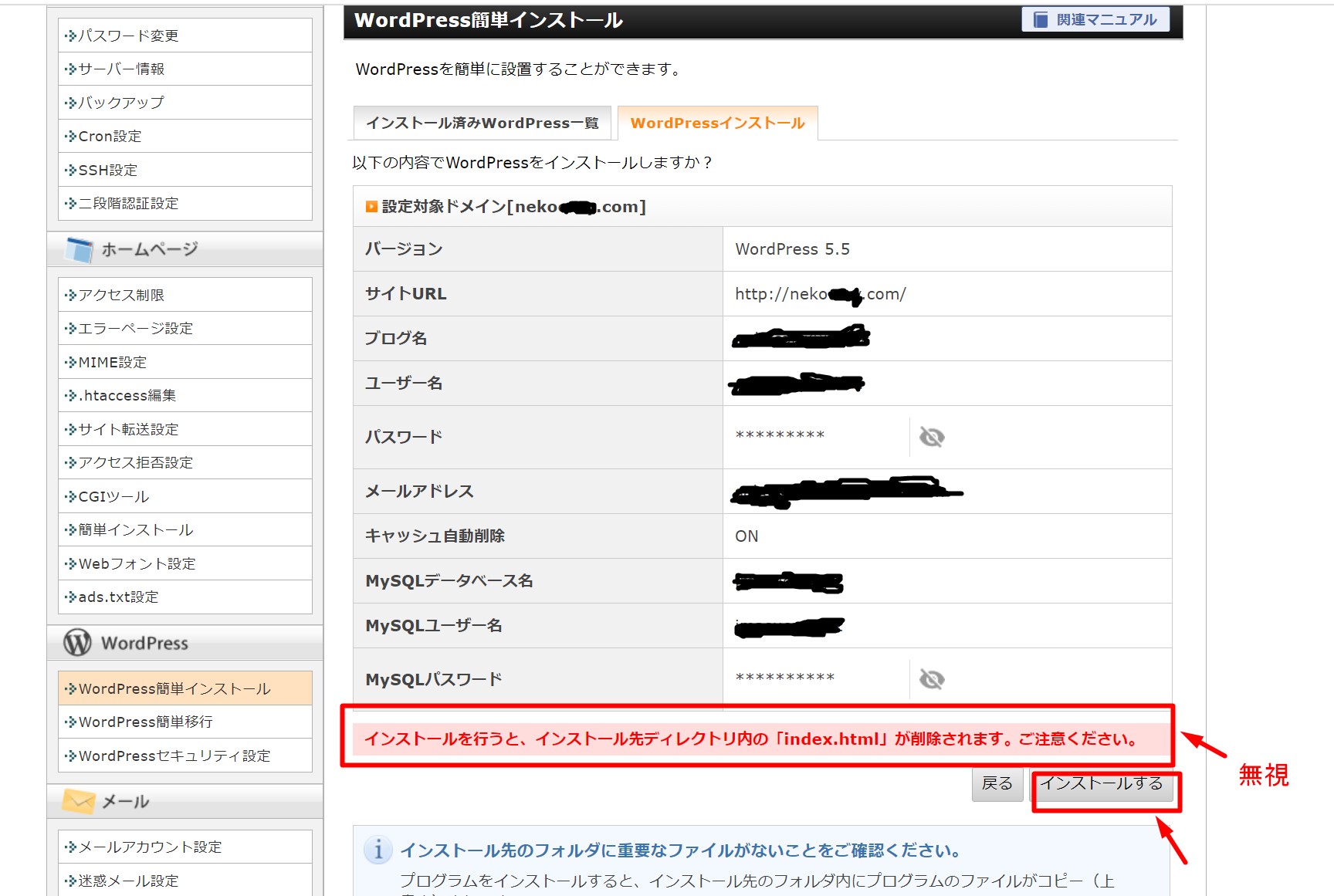This screenshot has width=1334, height=896.
Task: Click the ホームページ section folder icon
Action: 80,249
